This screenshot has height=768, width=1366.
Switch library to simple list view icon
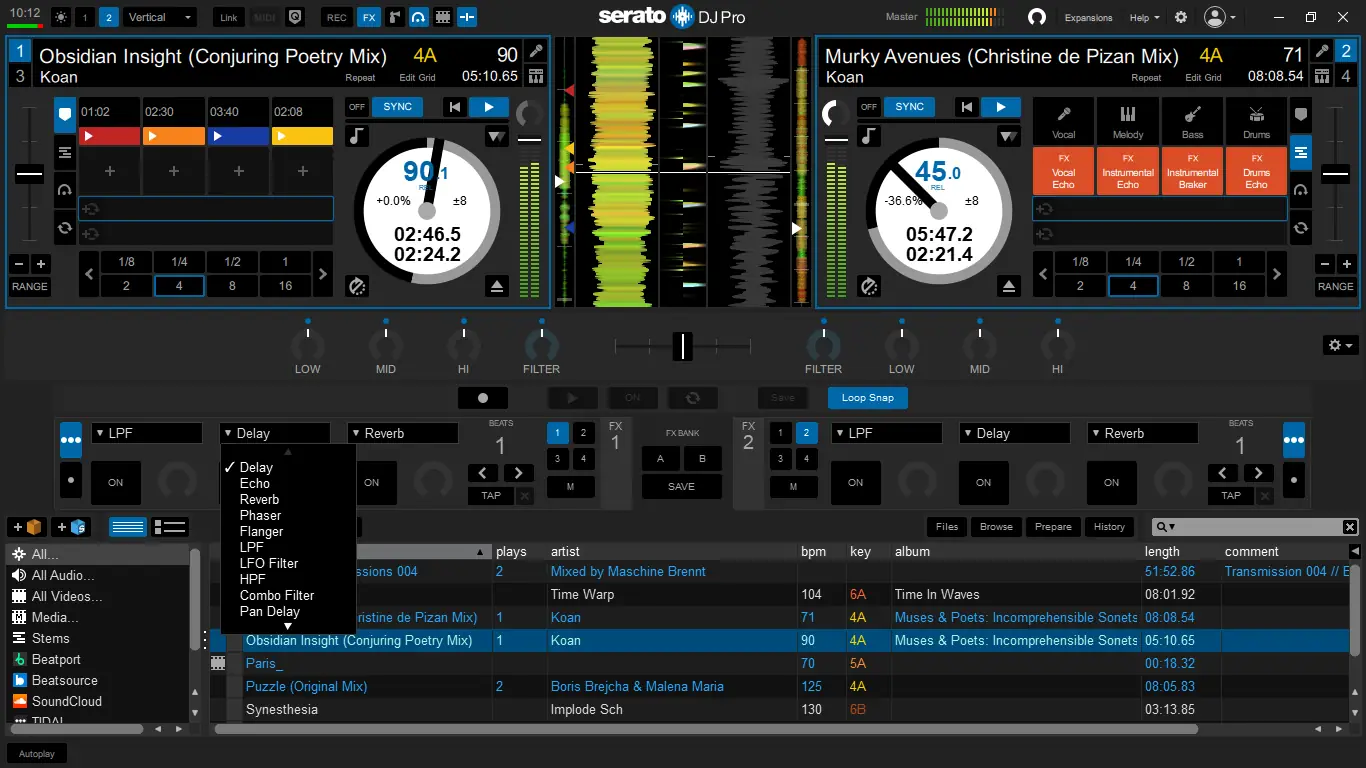(x=127, y=527)
